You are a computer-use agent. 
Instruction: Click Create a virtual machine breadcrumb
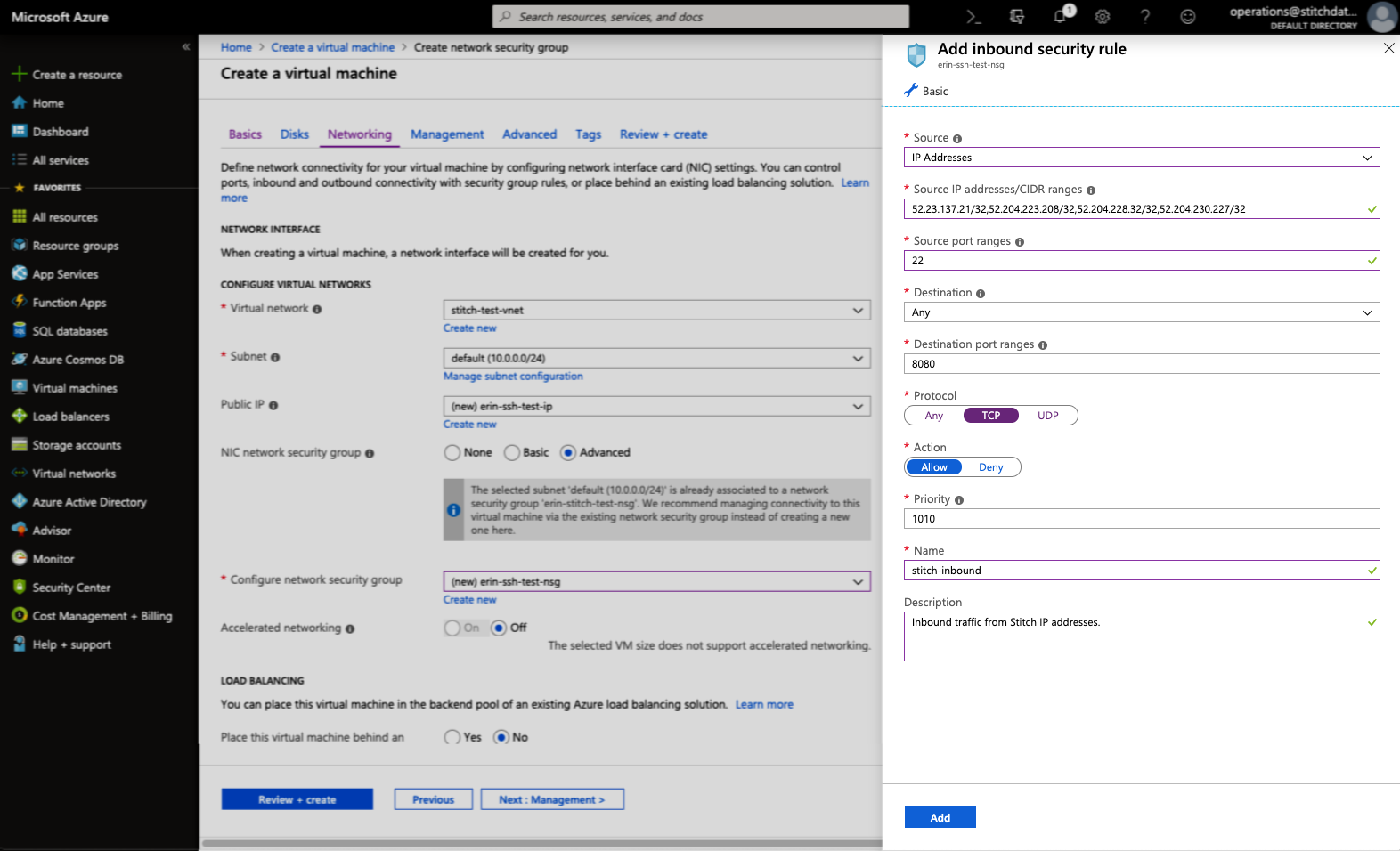click(333, 47)
